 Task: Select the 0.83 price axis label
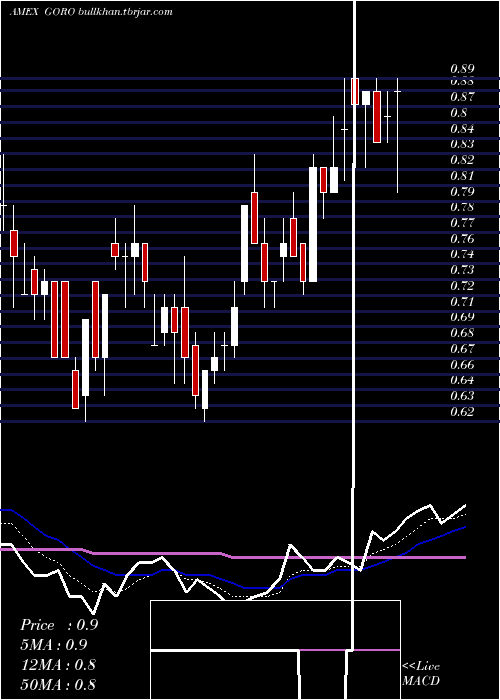[462, 144]
